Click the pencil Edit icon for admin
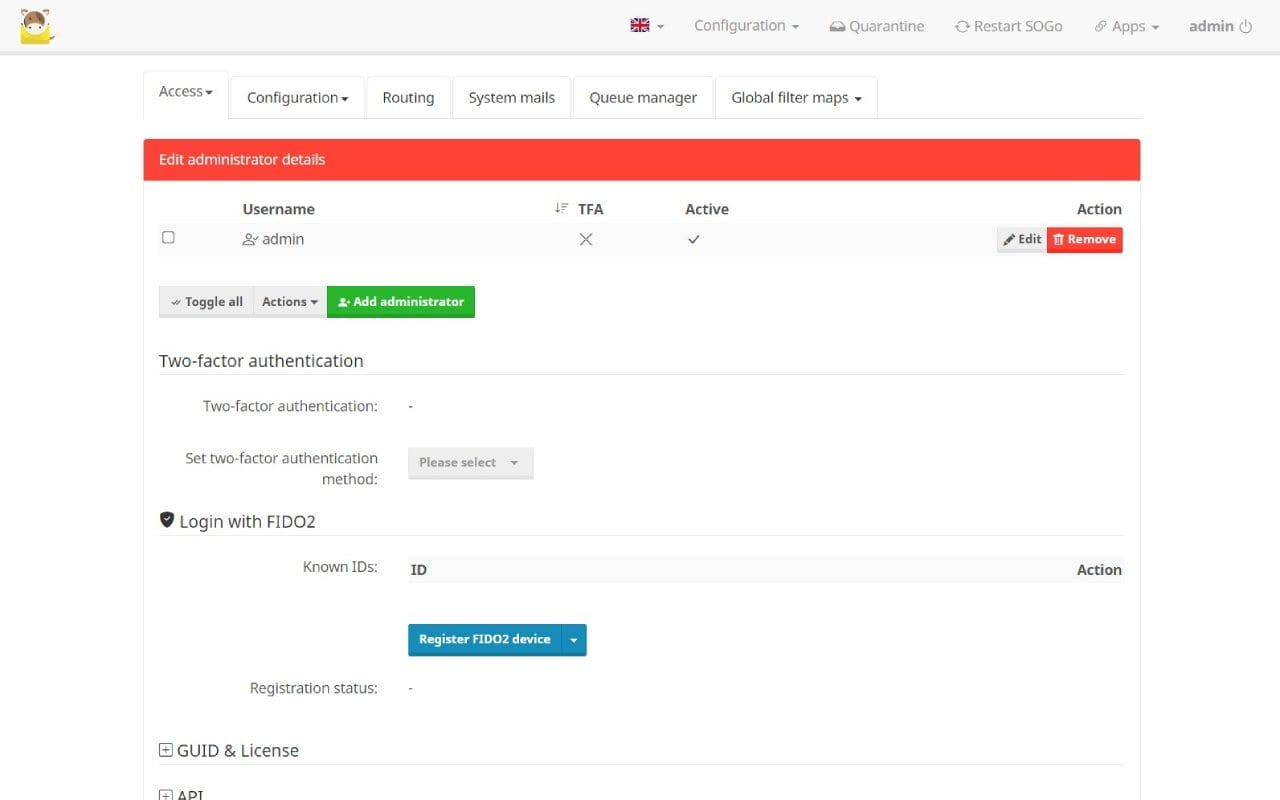This screenshot has width=1280, height=800. click(1013, 239)
